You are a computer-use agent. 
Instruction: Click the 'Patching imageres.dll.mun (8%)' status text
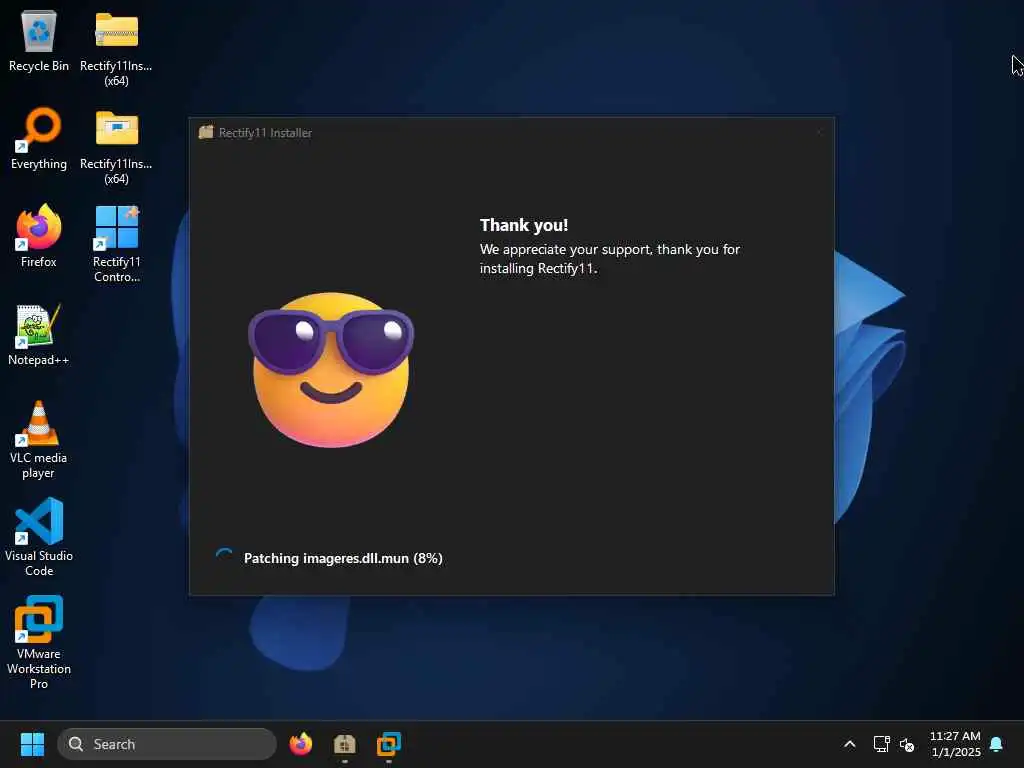343,558
